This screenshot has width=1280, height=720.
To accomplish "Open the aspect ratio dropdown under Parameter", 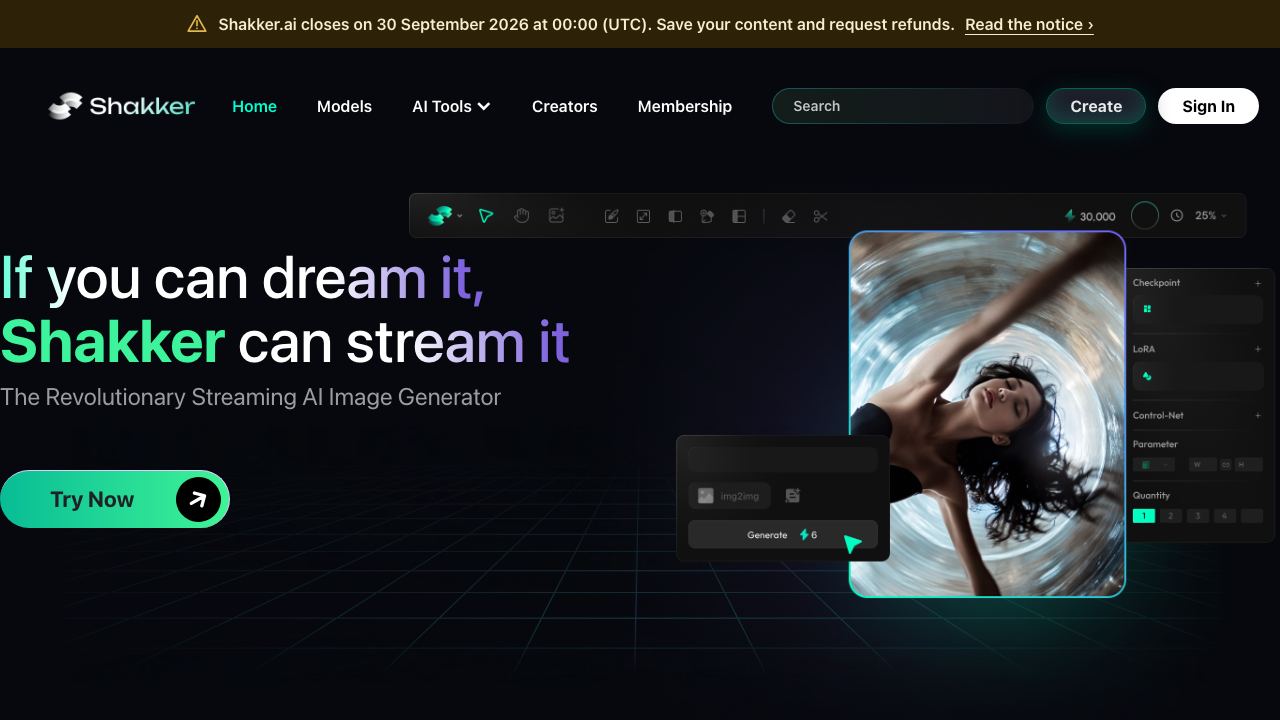I will 1154,464.
